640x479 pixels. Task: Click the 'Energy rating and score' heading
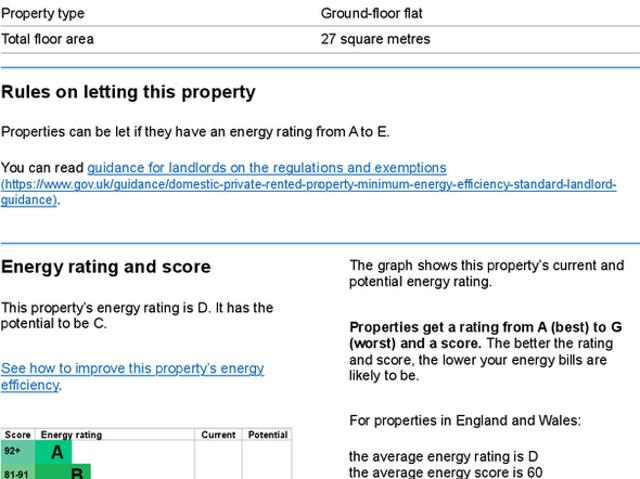click(x=106, y=267)
